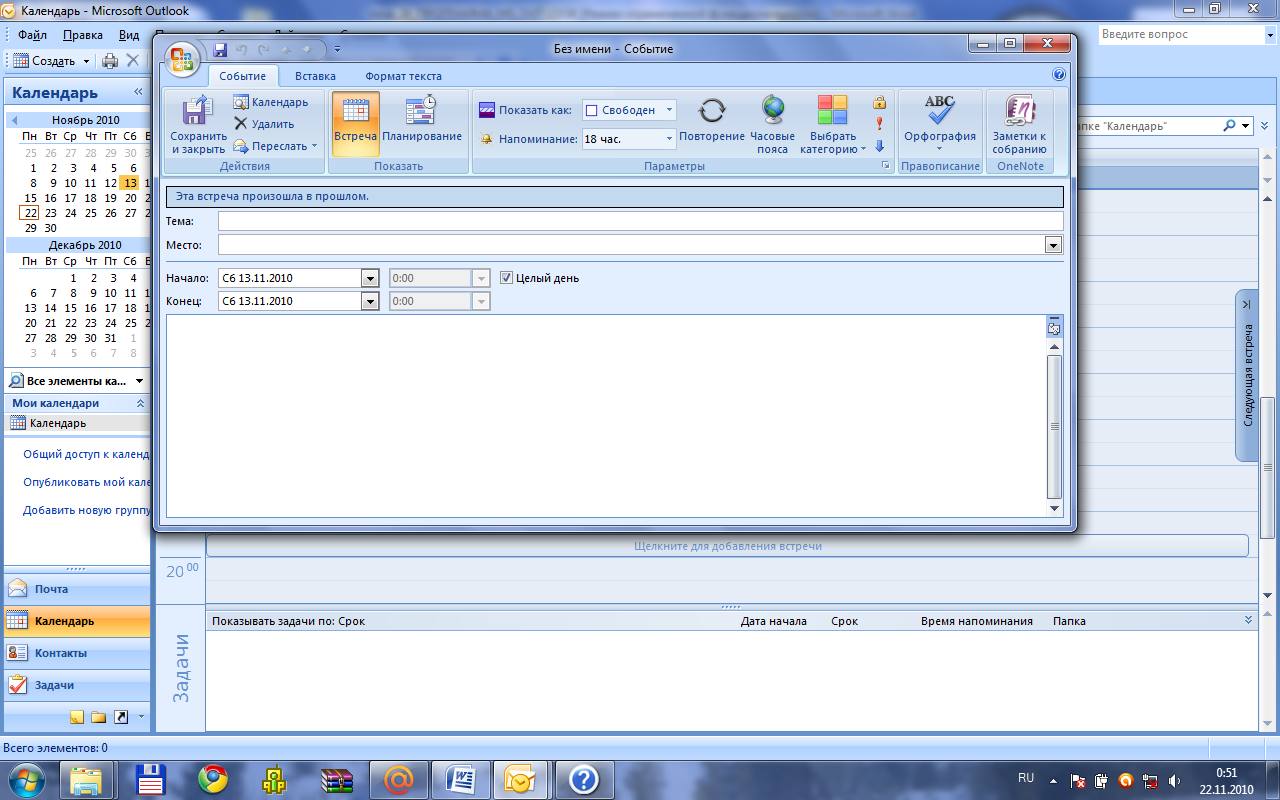Open Windows Start button
This screenshot has height=800, width=1280.
(x=26, y=779)
